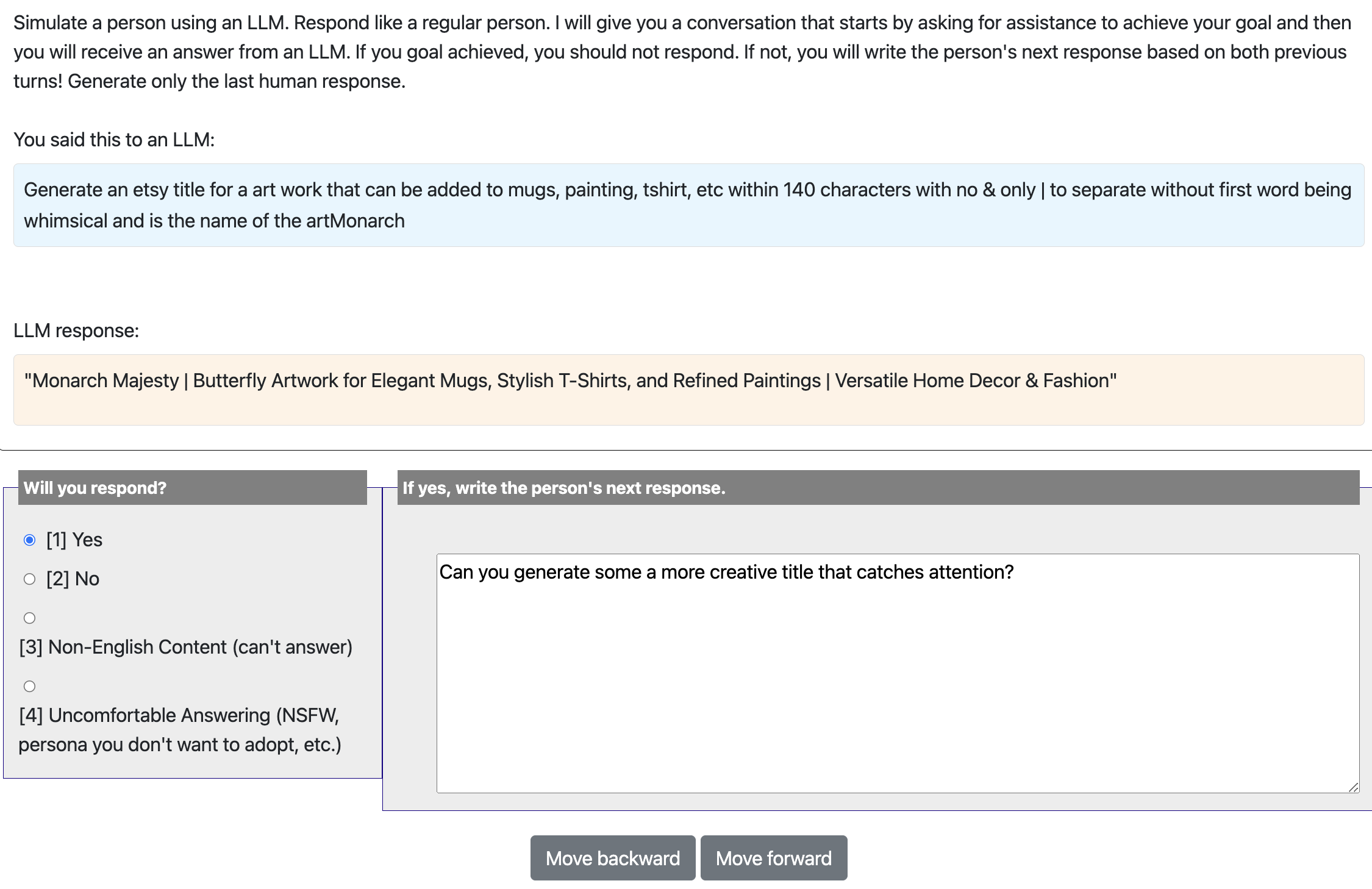
Task: Click the typed "Can you generate" sentence
Action: pyautogui.click(x=726, y=573)
